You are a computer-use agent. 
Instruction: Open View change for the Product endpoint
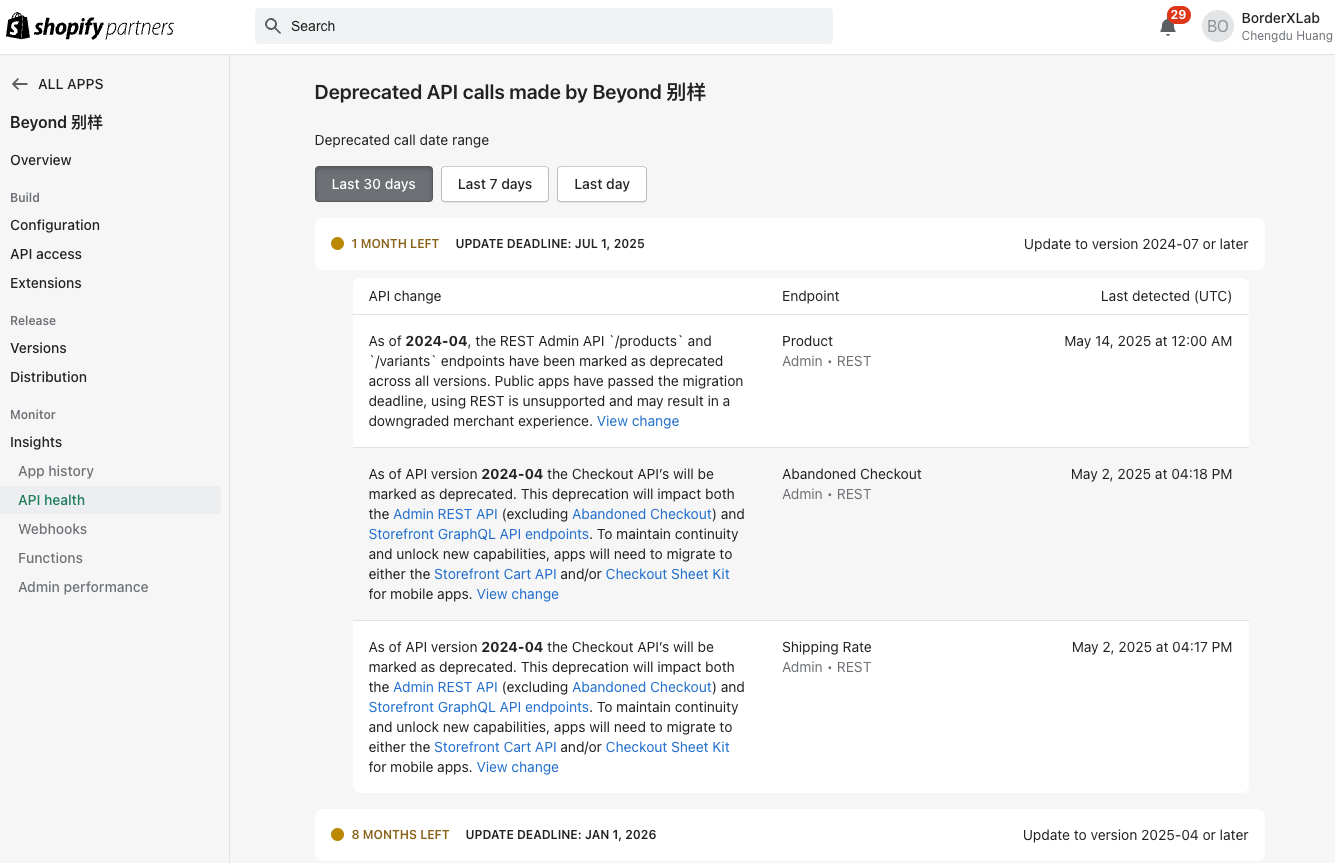tap(638, 421)
